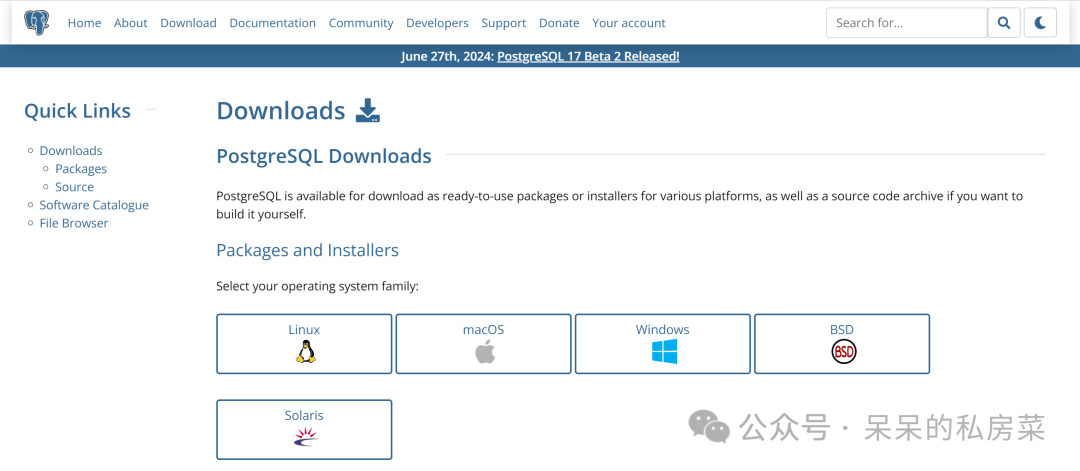Open Software Catalogue quick link

pos(94,205)
